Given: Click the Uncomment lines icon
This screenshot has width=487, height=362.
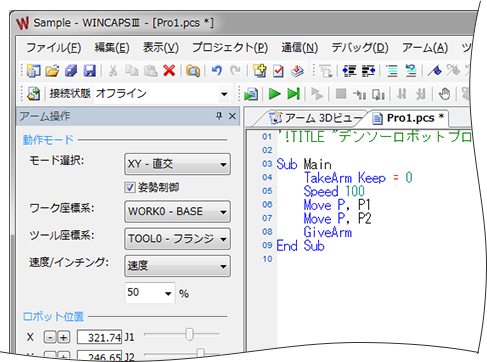Looking at the screenshot, I should (411, 71).
